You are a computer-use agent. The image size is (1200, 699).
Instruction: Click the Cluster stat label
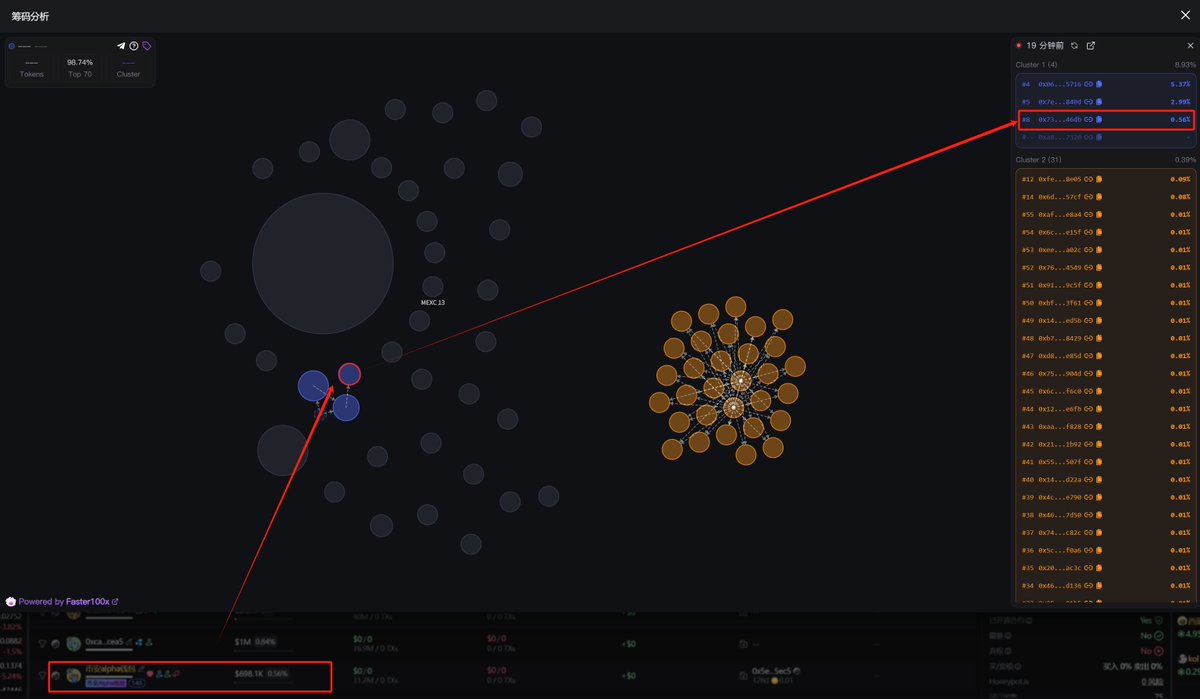(x=128, y=74)
